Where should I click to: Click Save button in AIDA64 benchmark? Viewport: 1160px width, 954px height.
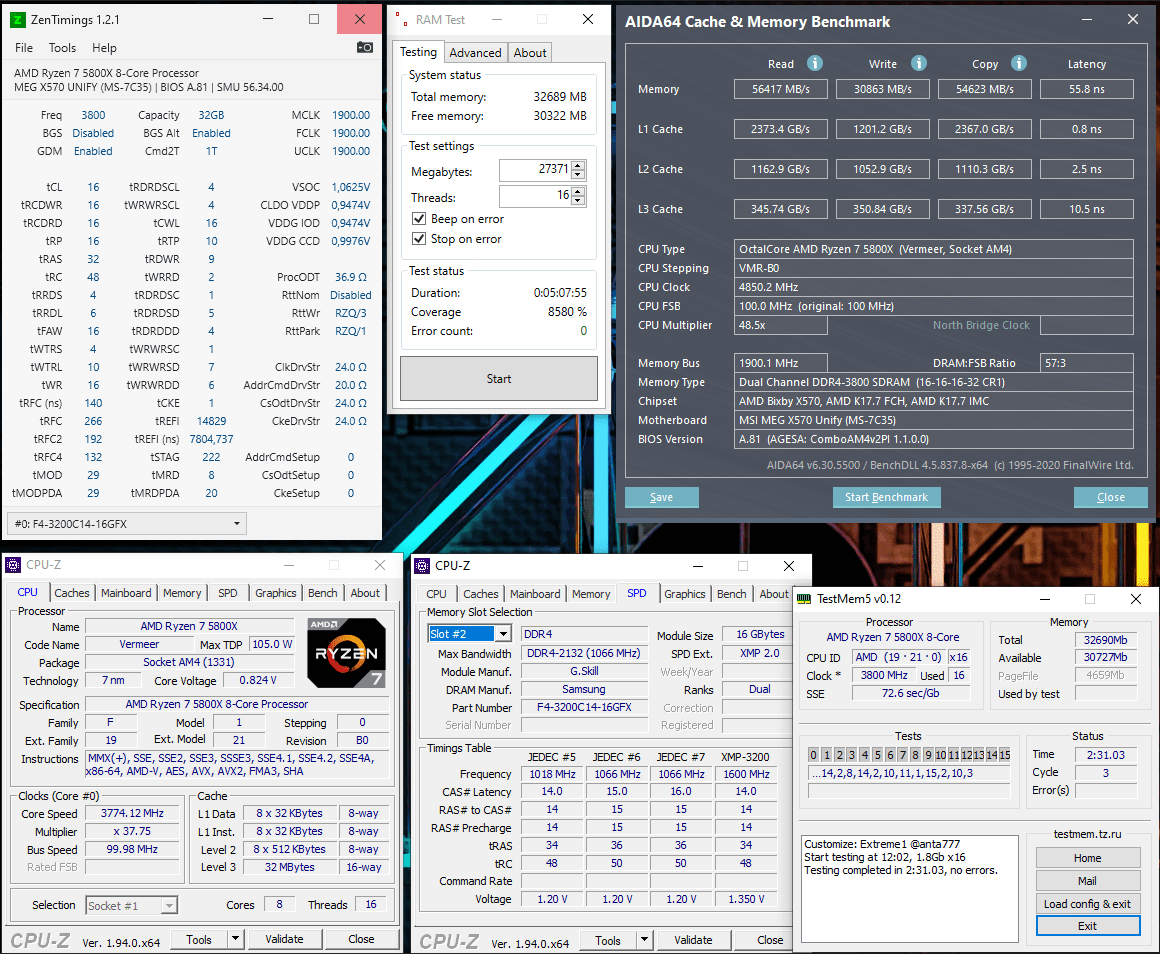pyautogui.click(x=661, y=497)
